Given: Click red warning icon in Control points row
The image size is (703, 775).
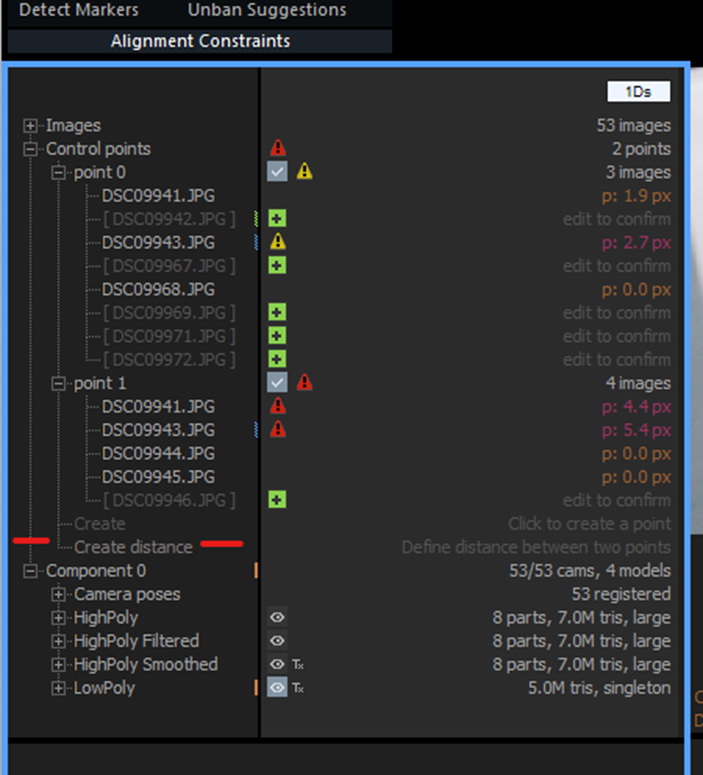Looking at the screenshot, I should tap(278, 149).
